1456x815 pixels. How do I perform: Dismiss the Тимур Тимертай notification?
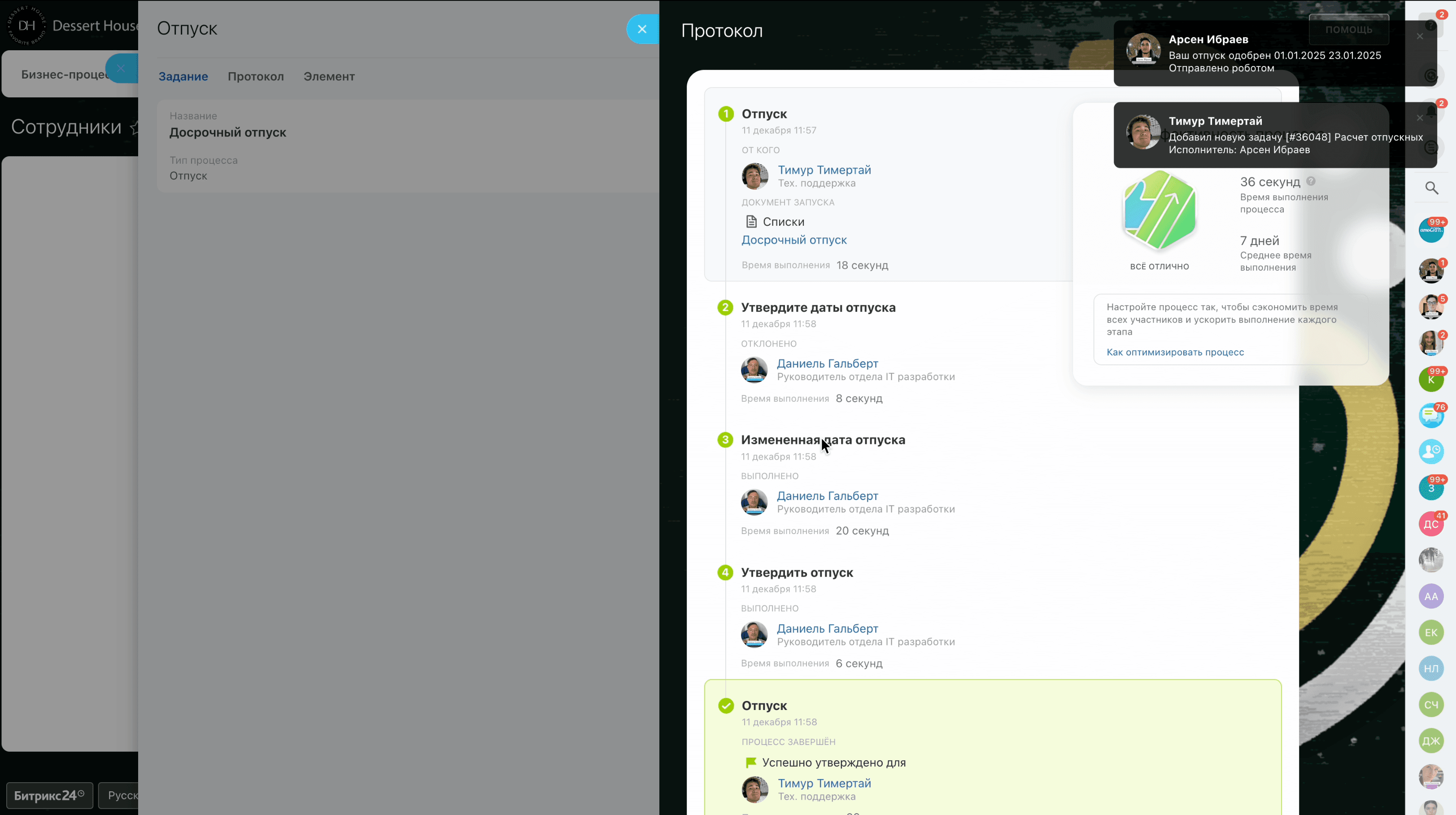coord(1420,118)
